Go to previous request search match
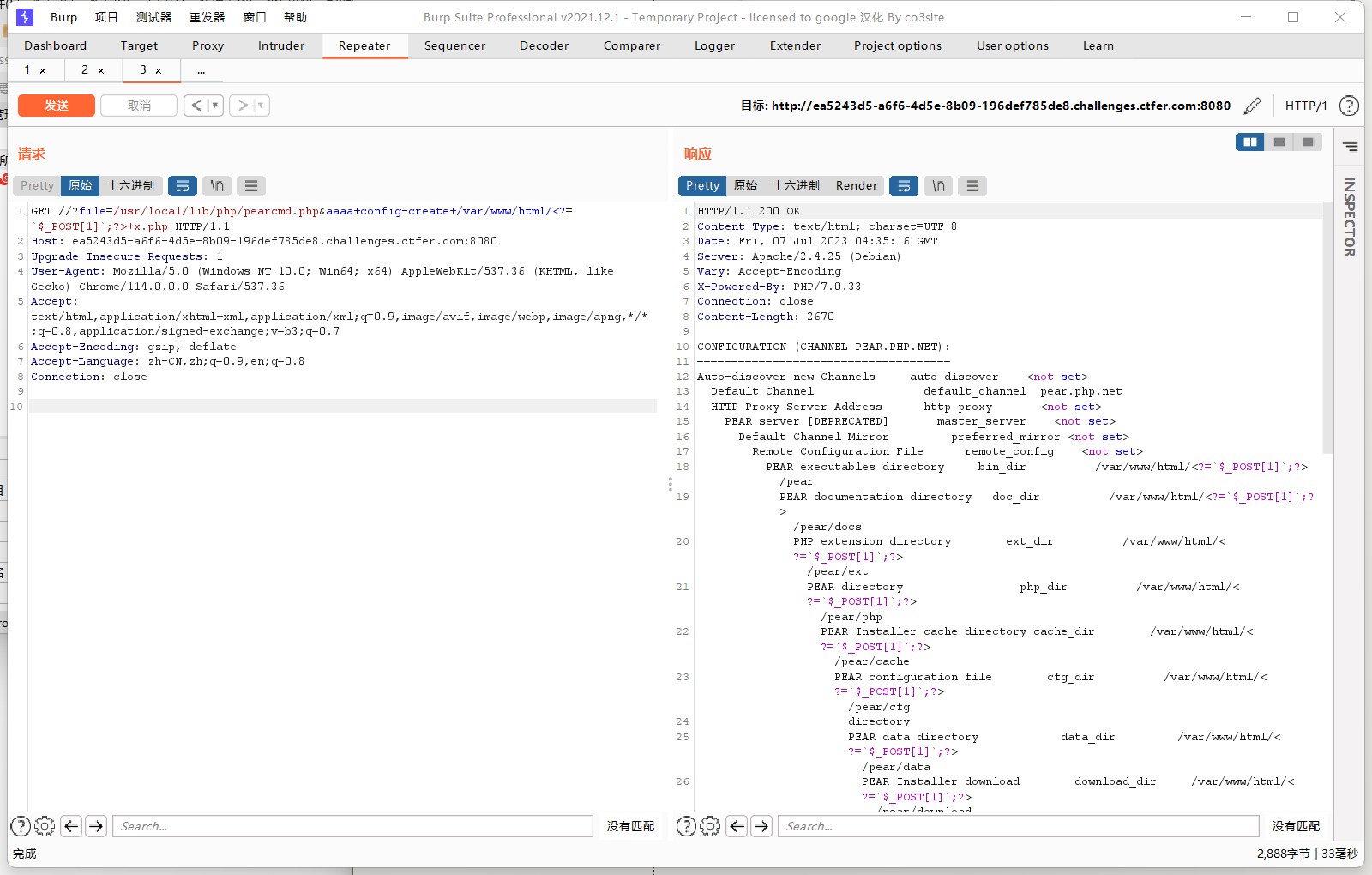Viewport: 1372px width, 875px height. click(71, 826)
